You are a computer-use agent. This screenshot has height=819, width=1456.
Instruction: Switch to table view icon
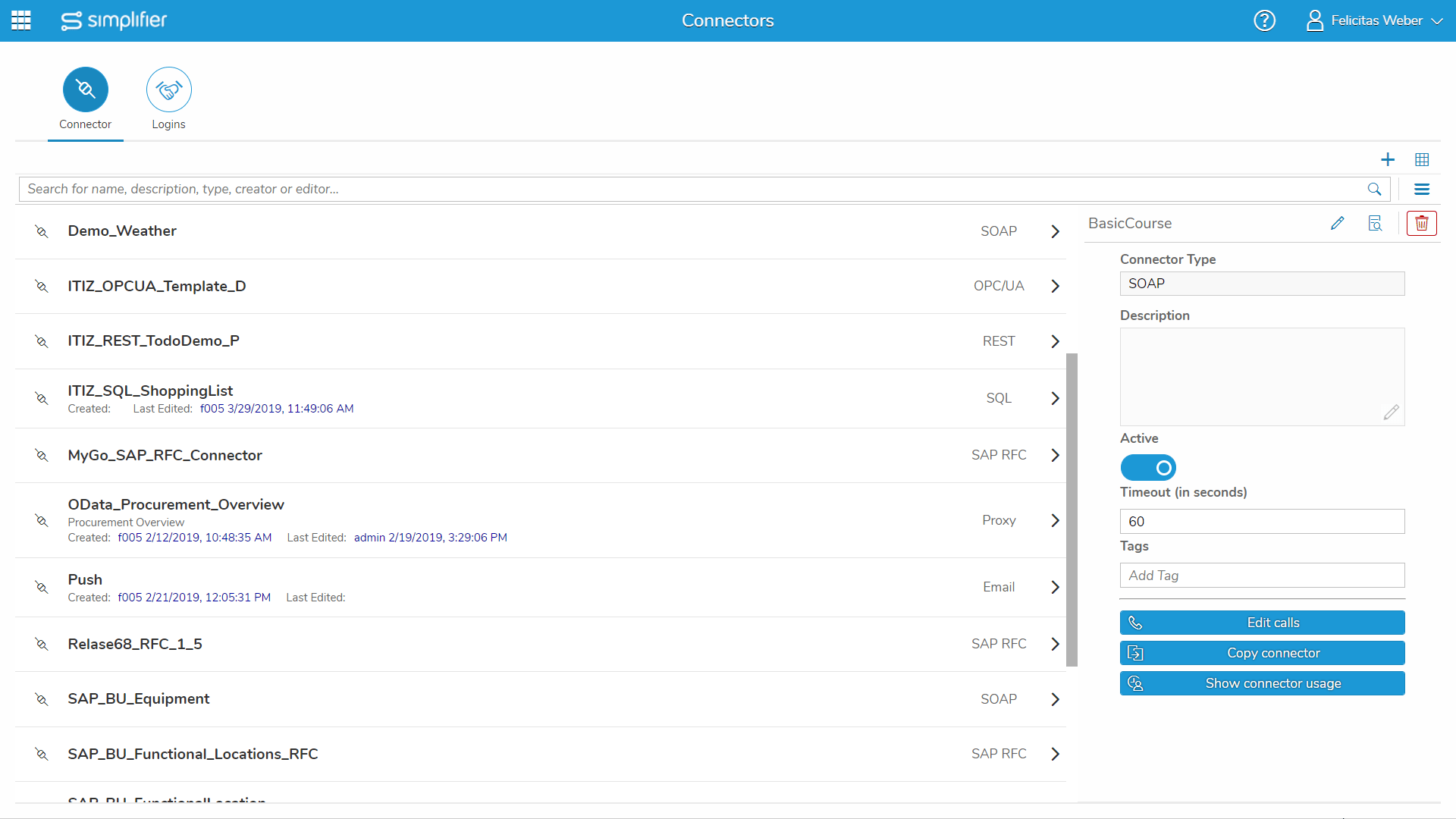1422,159
